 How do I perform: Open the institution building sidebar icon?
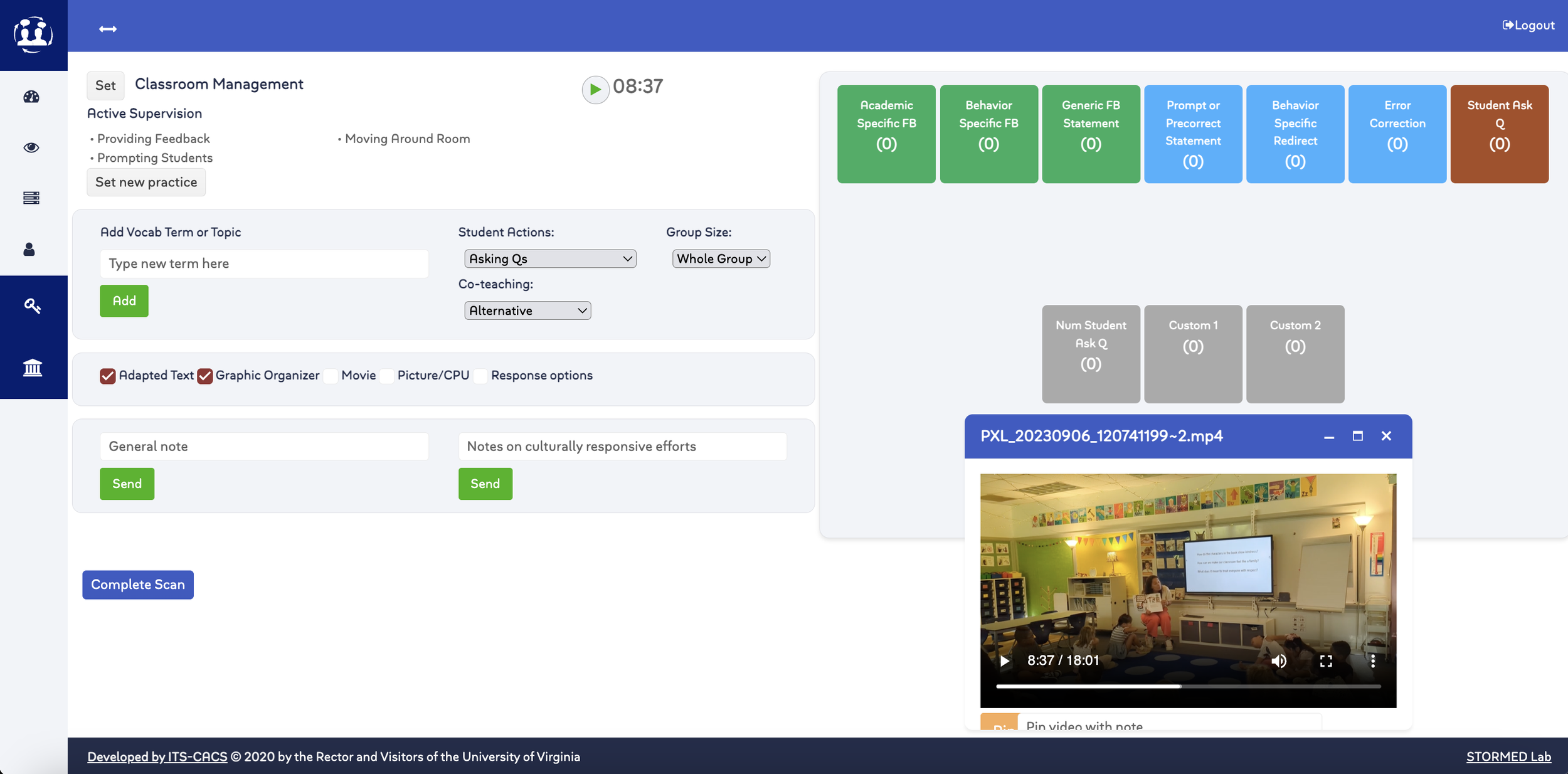tap(33, 368)
